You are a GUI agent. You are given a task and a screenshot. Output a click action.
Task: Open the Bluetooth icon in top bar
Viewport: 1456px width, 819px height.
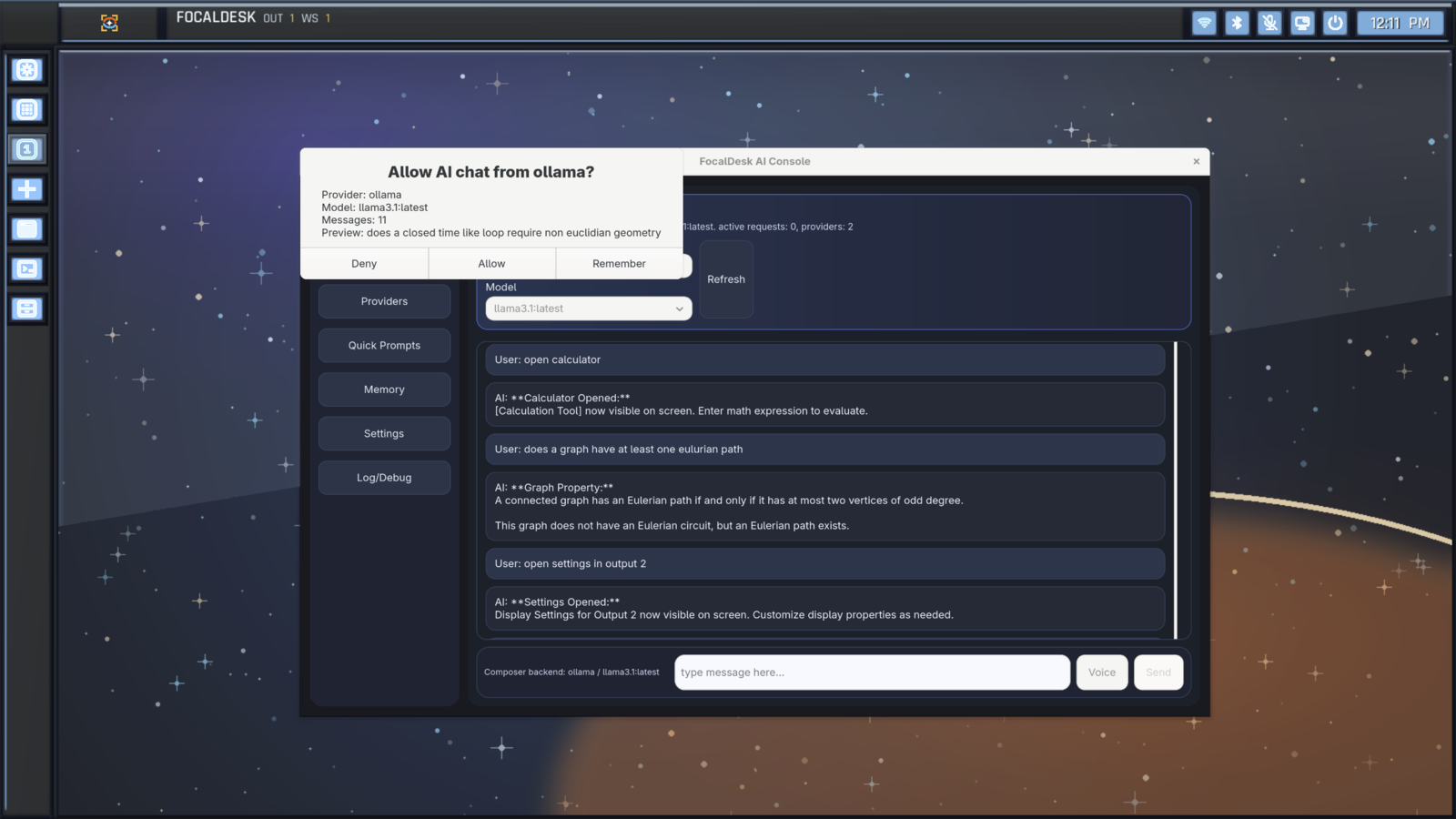click(1237, 23)
